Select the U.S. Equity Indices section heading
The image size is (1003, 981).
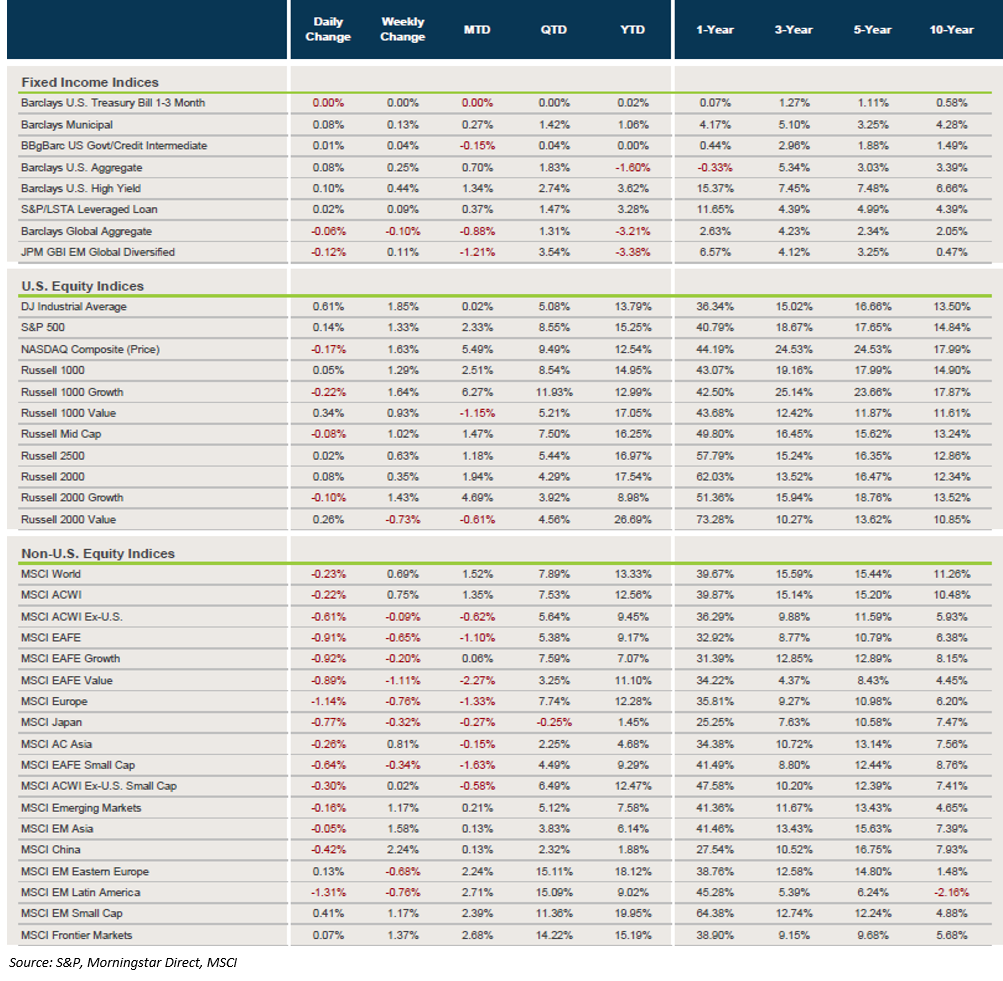tap(83, 286)
